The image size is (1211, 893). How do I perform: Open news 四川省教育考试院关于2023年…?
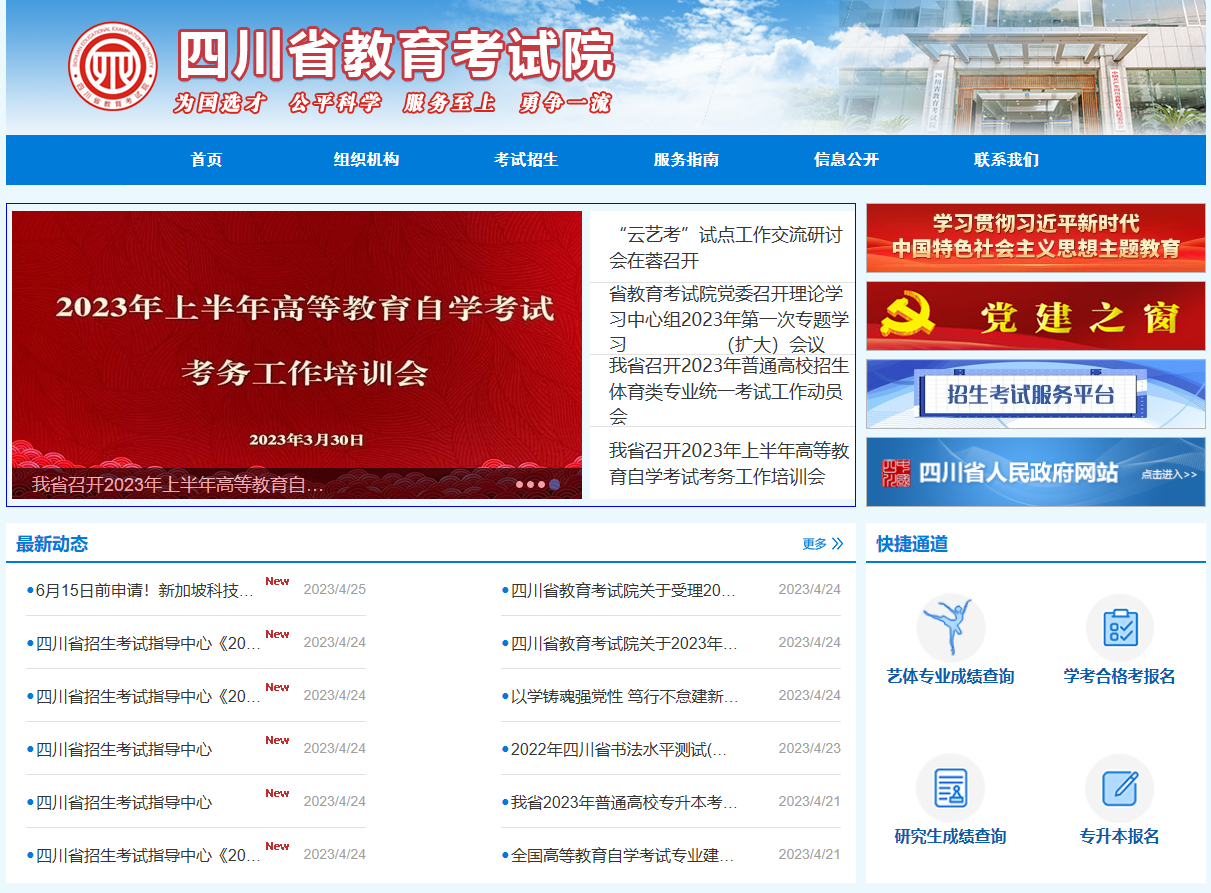(623, 643)
